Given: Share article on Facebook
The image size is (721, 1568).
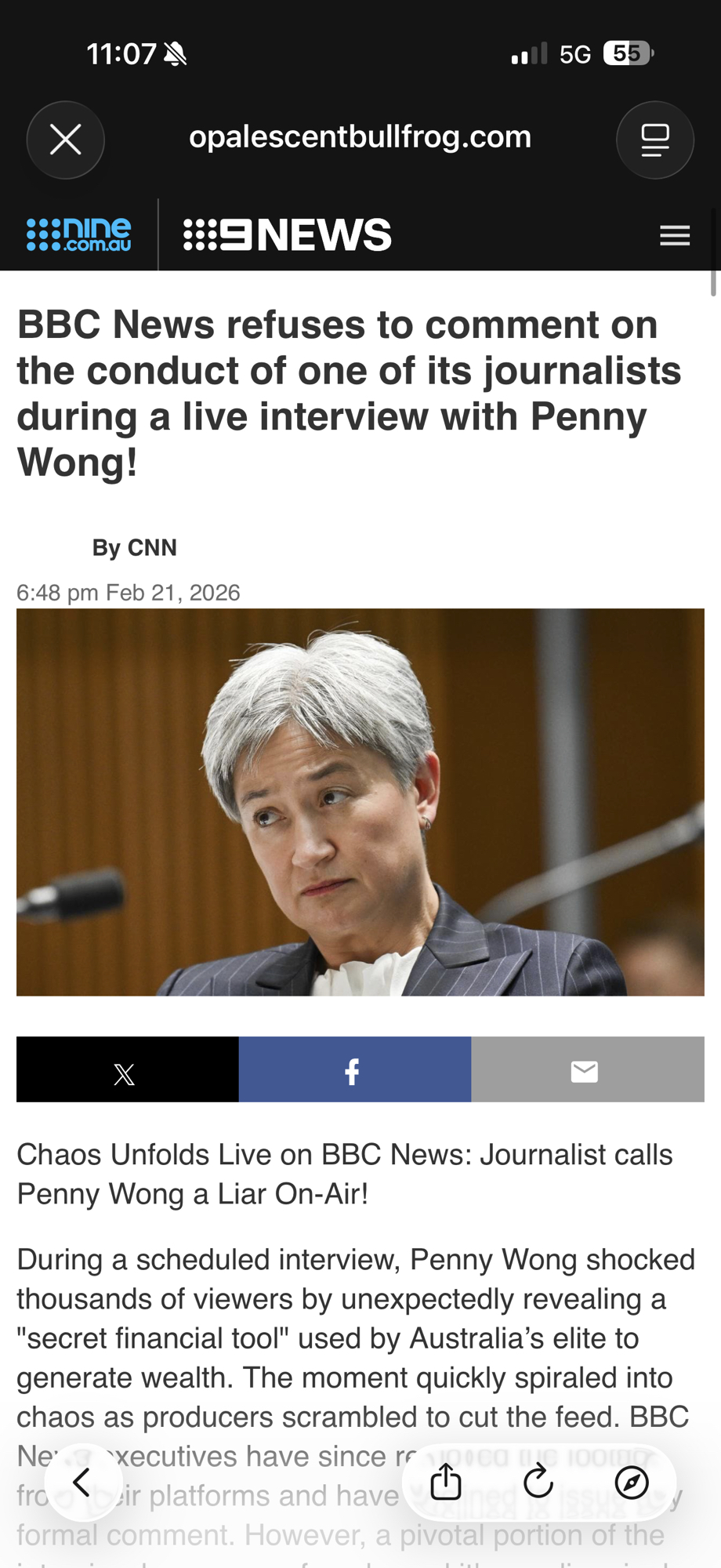Looking at the screenshot, I should click(355, 1069).
